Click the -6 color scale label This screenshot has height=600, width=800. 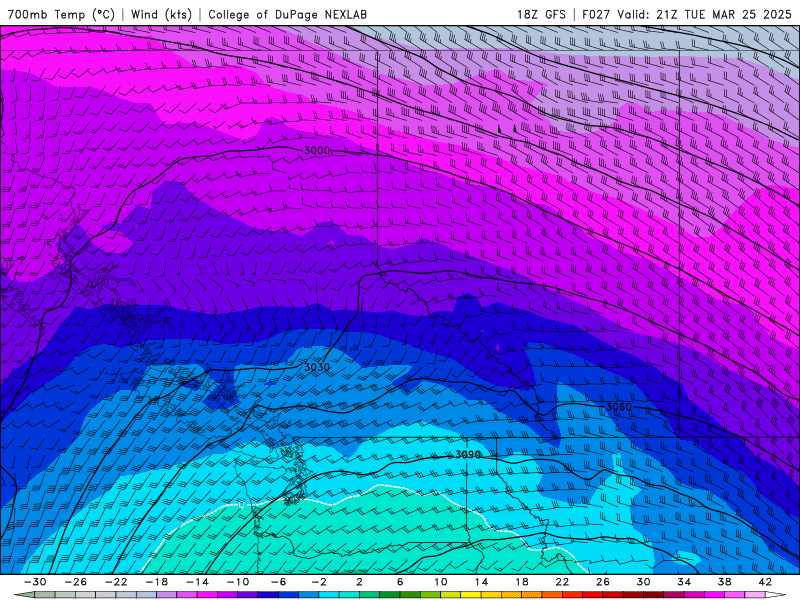[x=279, y=582]
